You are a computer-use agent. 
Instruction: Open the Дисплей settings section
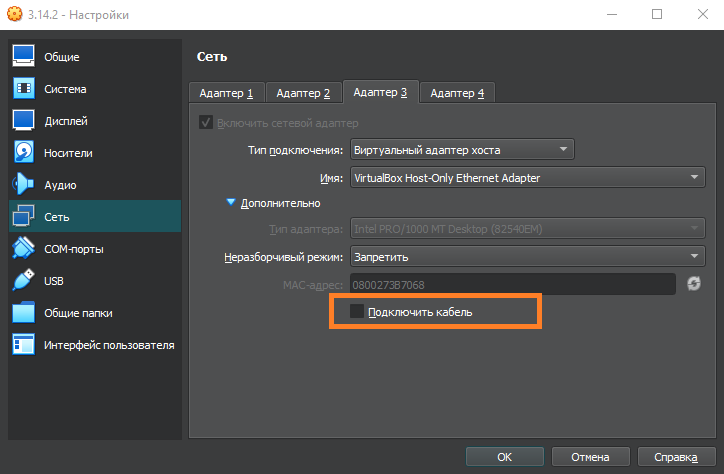point(95,120)
